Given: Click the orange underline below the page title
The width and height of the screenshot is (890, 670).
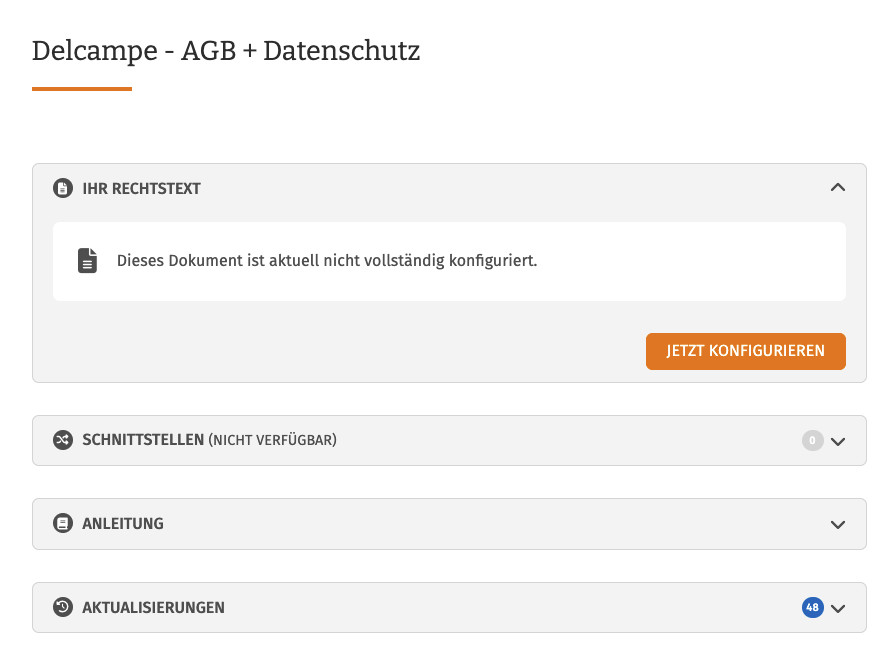Looking at the screenshot, I should (x=82, y=89).
